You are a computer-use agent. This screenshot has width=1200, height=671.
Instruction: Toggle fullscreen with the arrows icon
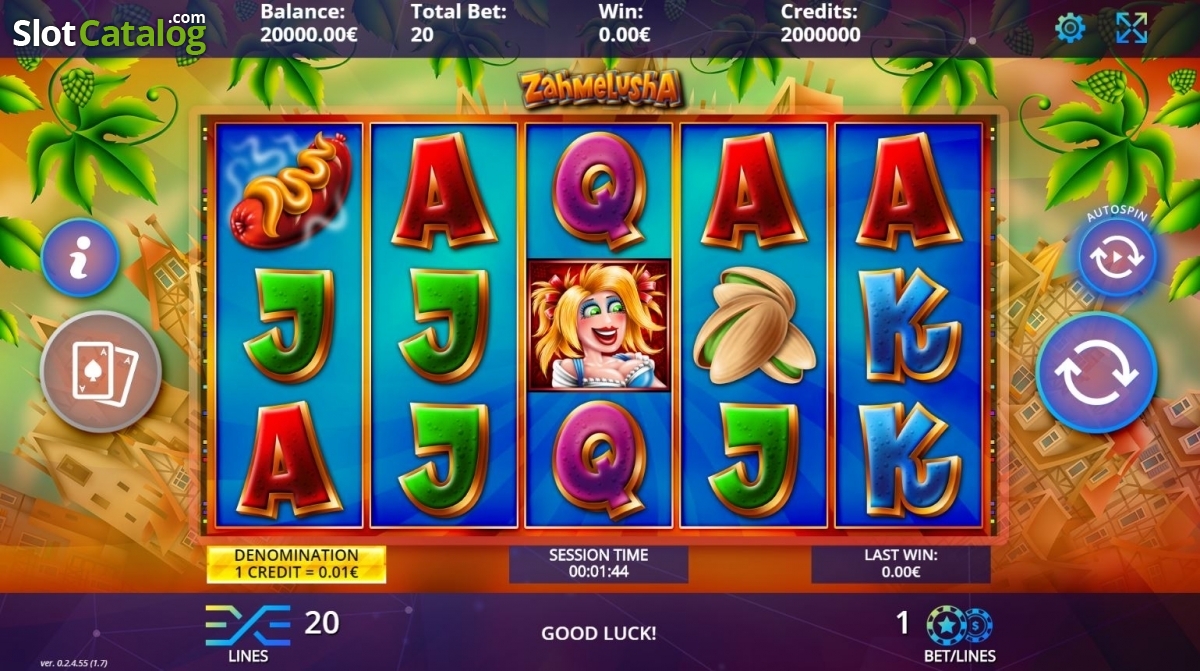coord(1131,28)
